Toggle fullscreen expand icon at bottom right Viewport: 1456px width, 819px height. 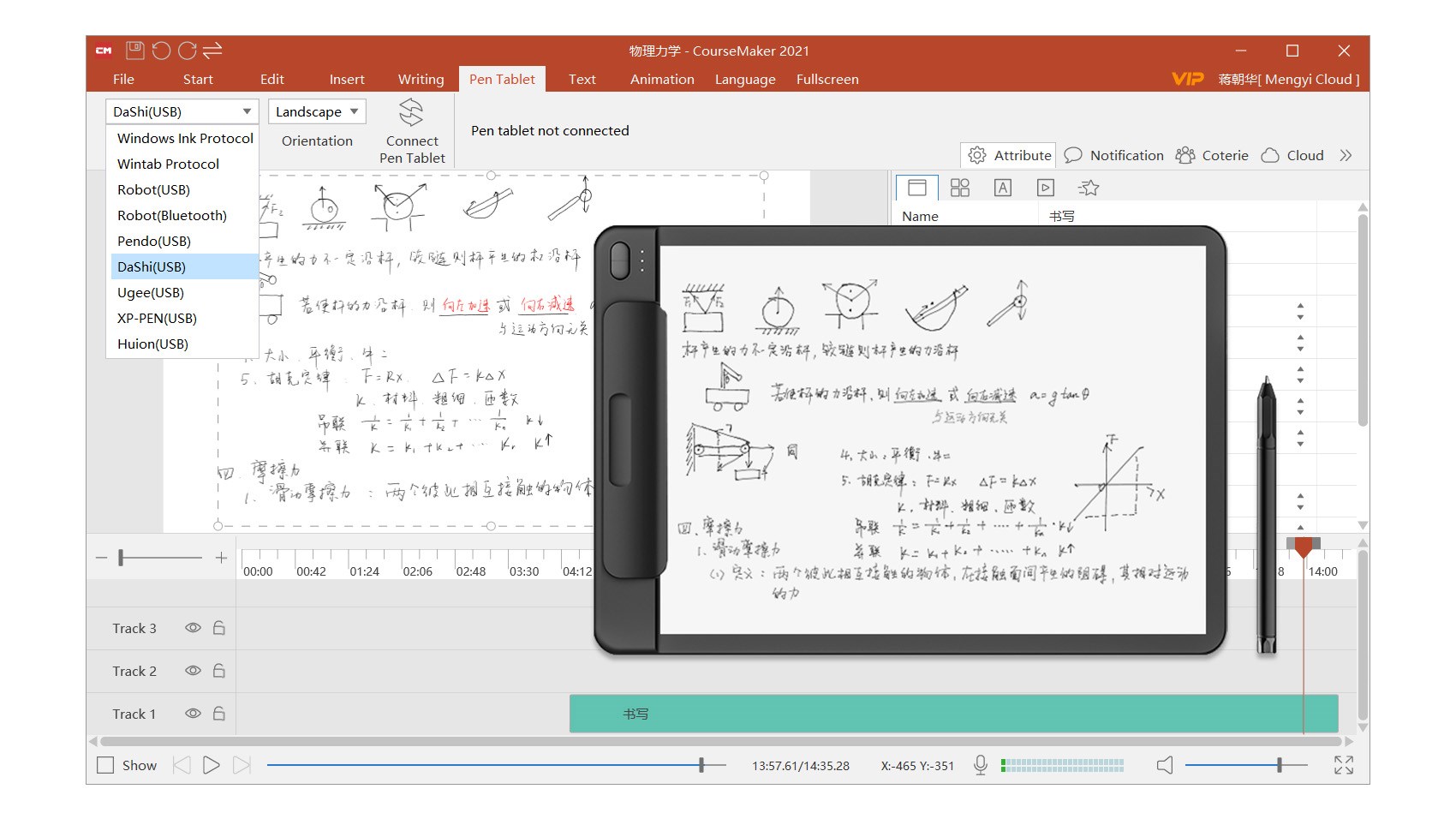[1344, 765]
